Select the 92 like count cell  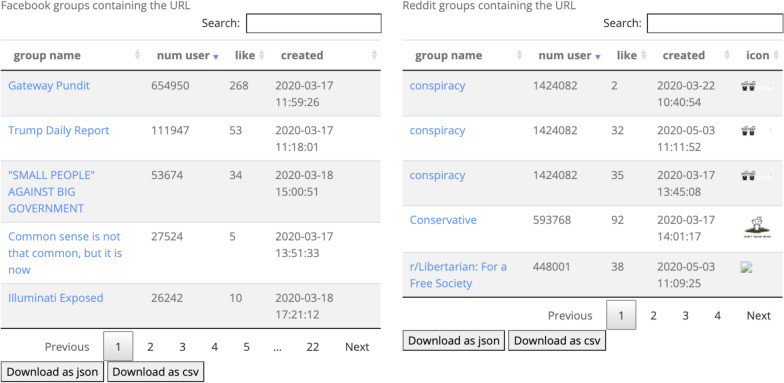pyautogui.click(x=617, y=220)
